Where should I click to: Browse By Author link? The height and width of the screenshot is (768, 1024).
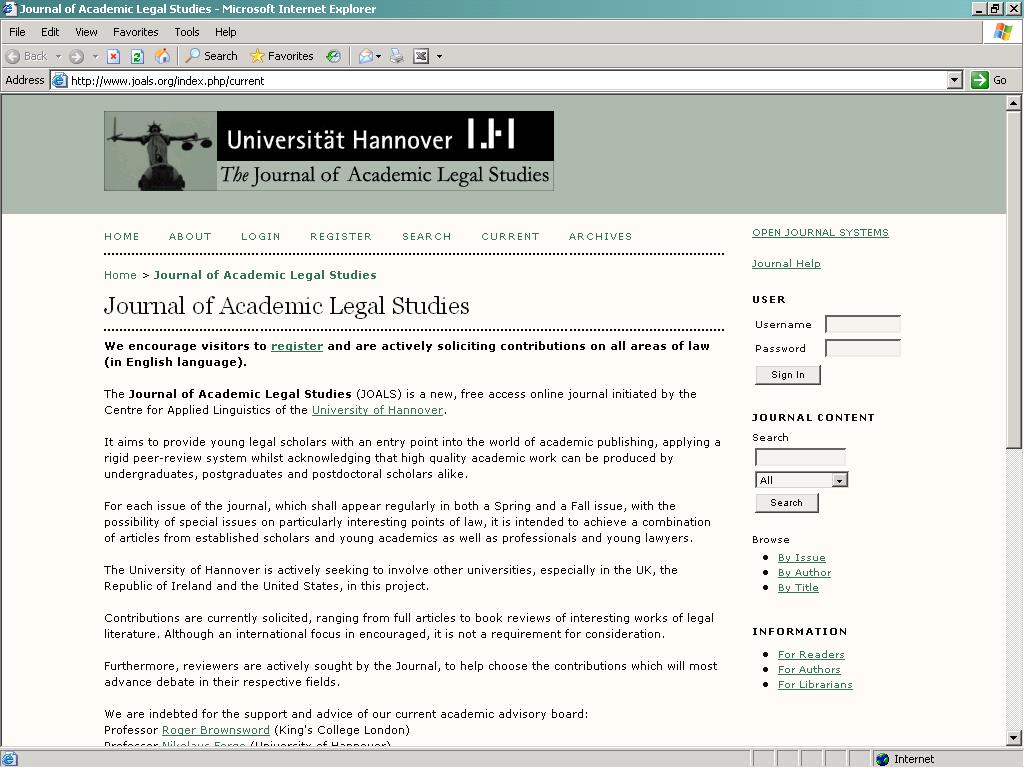(805, 573)
